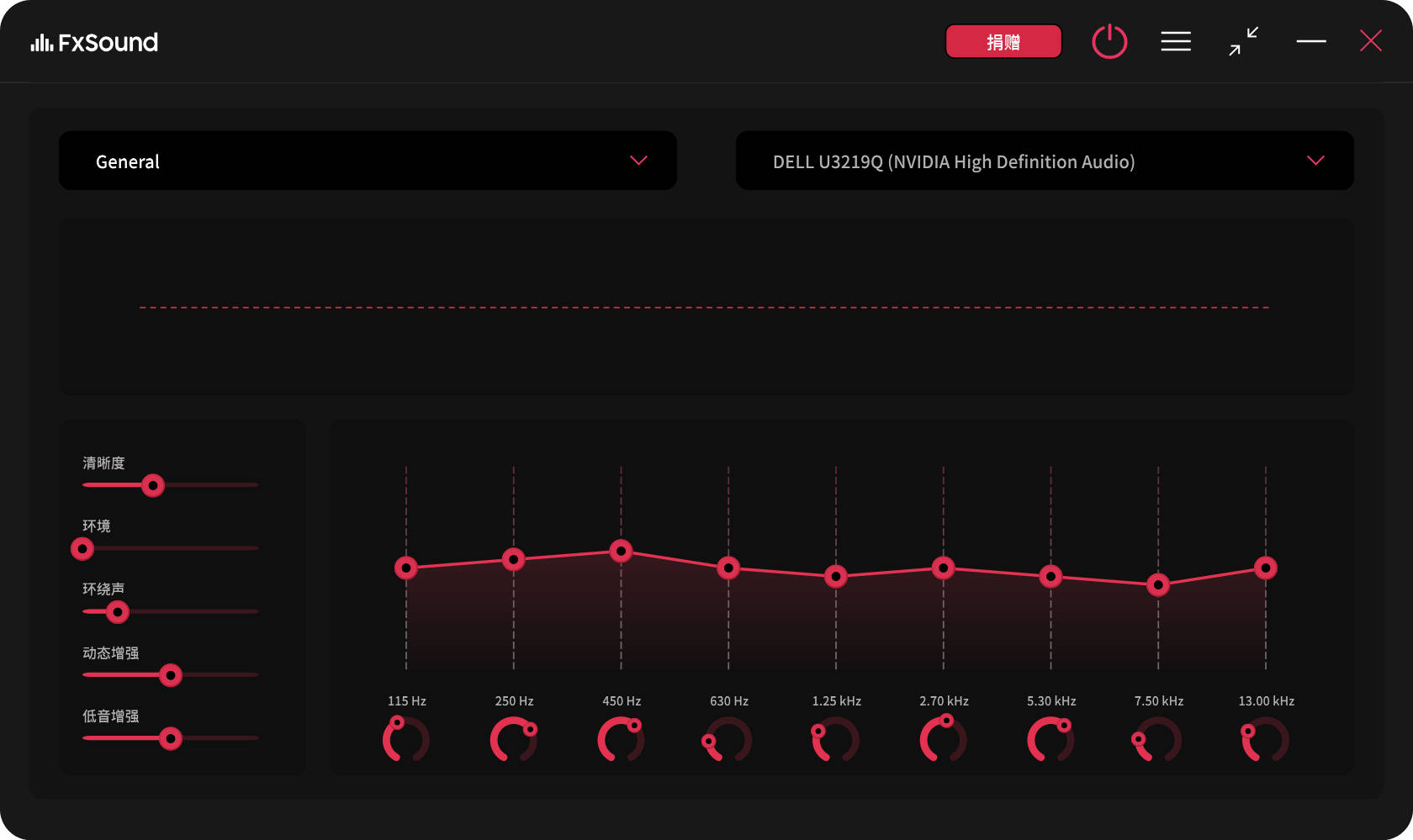Select the 1.25 kHz EQ graph point
1413x840 pixels.
click(x=836, y=577)
